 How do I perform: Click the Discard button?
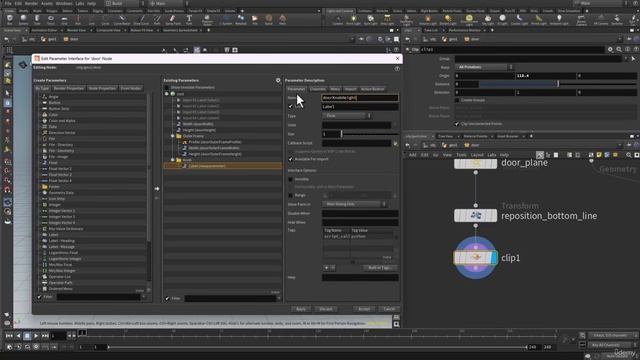point(326,309)
